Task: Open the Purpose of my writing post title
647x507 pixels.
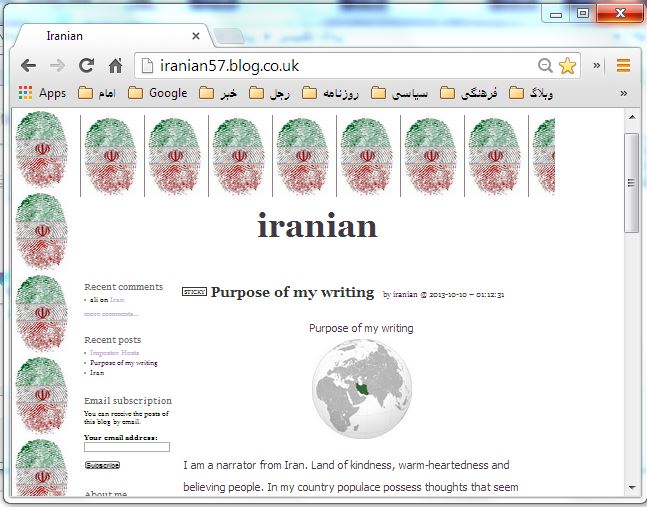Action: pos(293,292)
